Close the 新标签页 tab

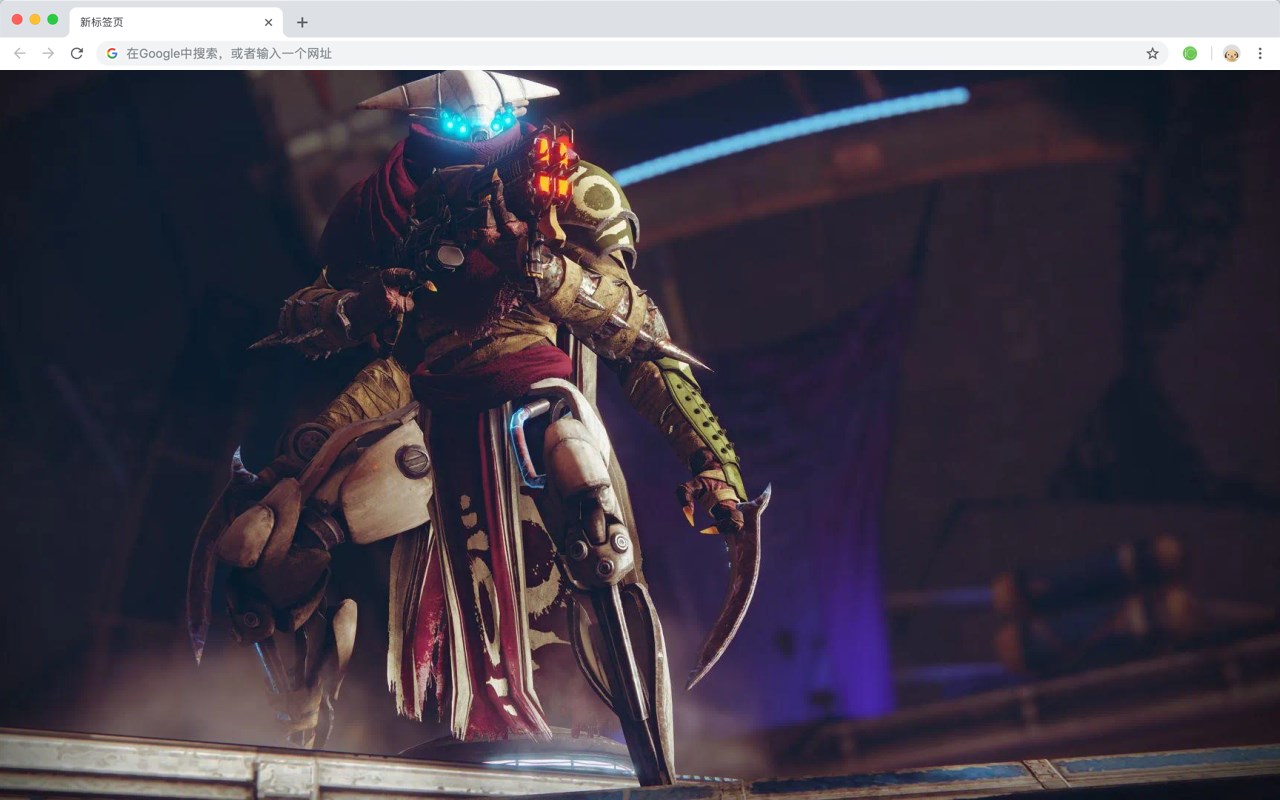(268, 22)
